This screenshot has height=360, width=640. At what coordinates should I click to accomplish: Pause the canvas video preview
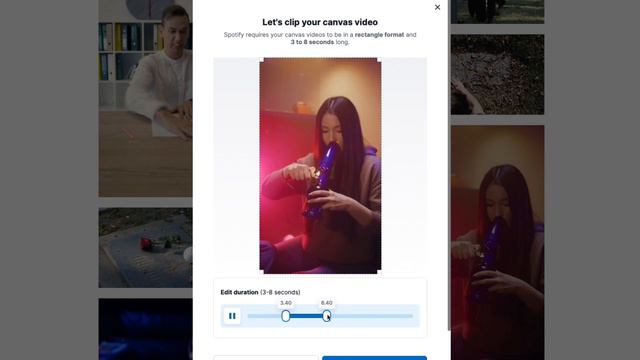click(232, 316)
